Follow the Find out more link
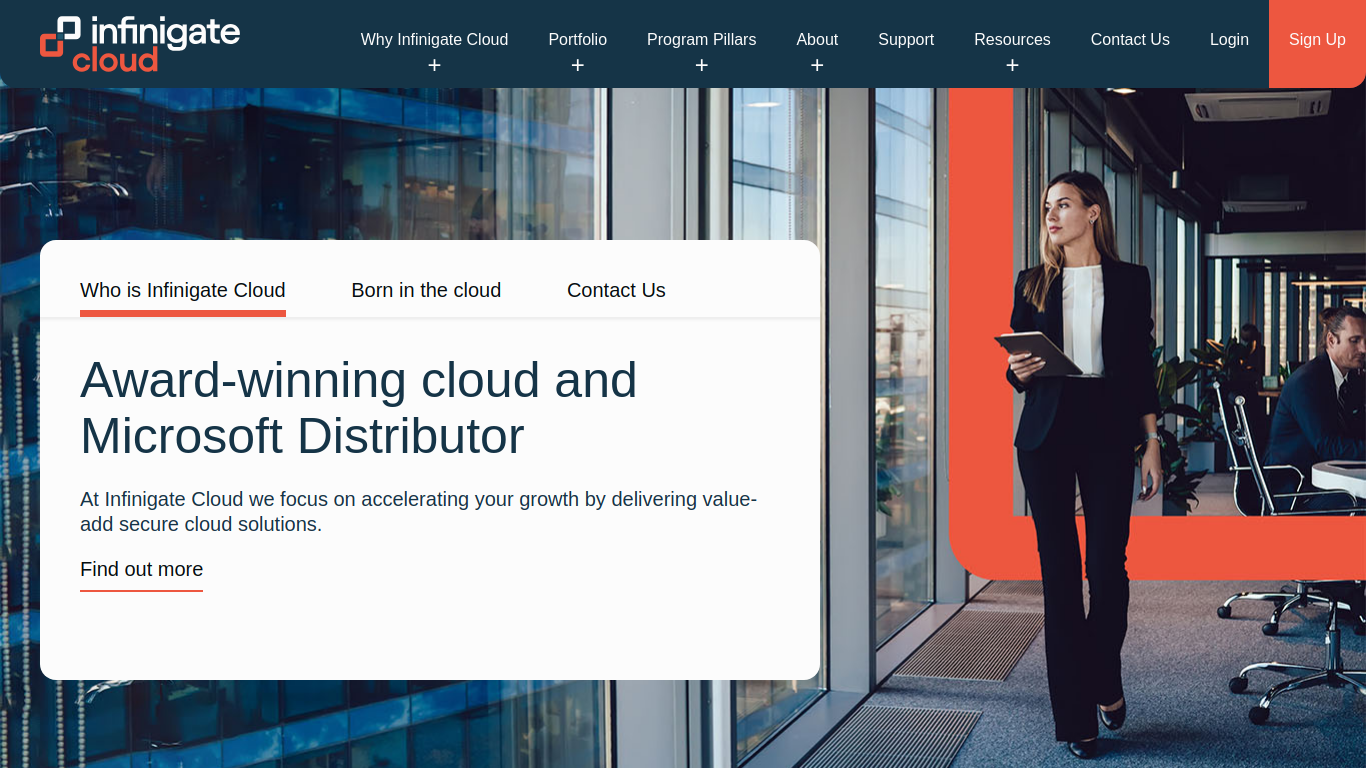 click(141, 570)
